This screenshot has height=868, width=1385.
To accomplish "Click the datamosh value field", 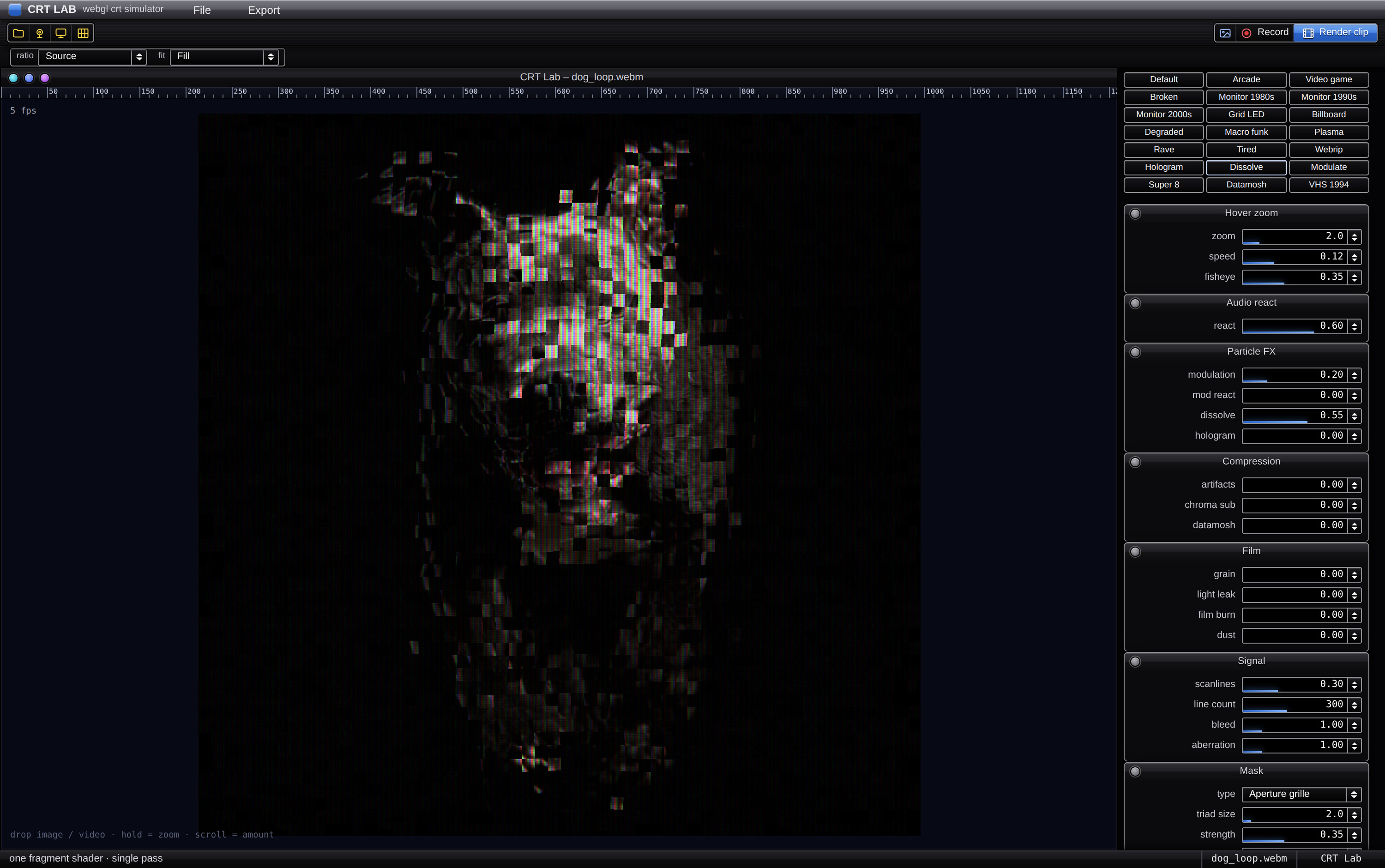I will click(x=1295, y=525).
